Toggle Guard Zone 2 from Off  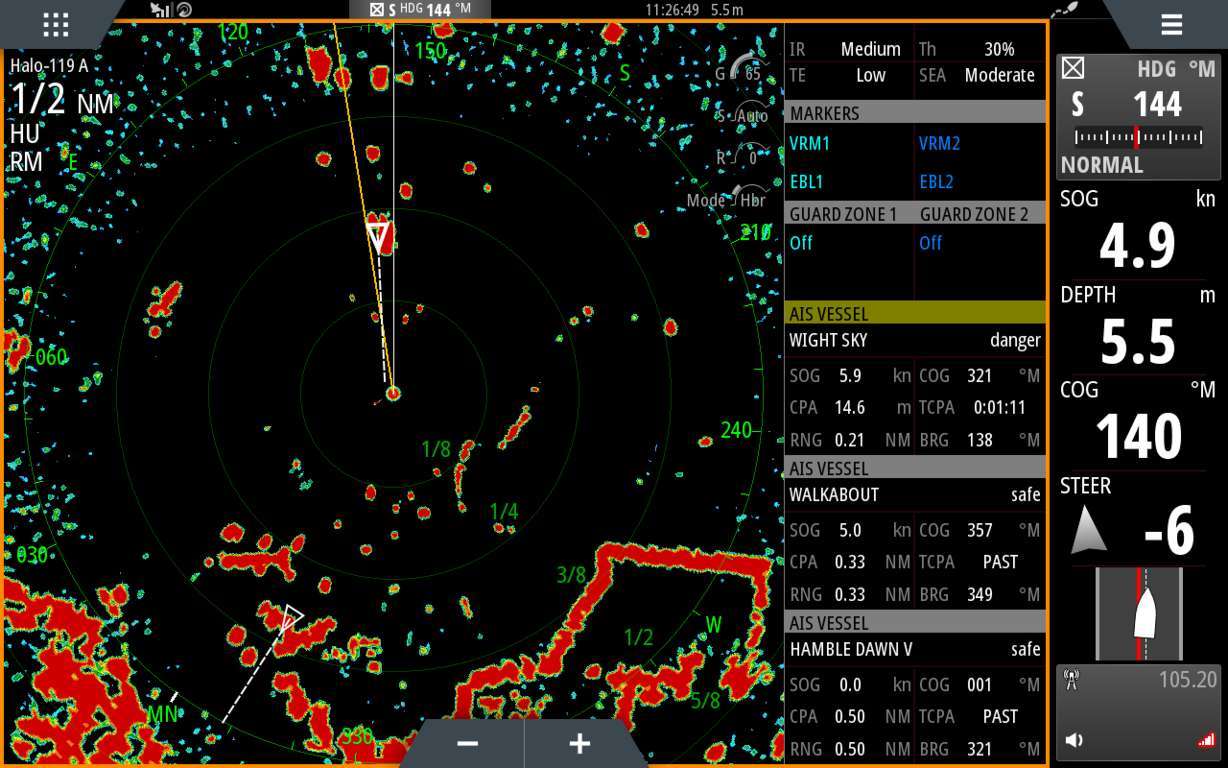point(930,242)
